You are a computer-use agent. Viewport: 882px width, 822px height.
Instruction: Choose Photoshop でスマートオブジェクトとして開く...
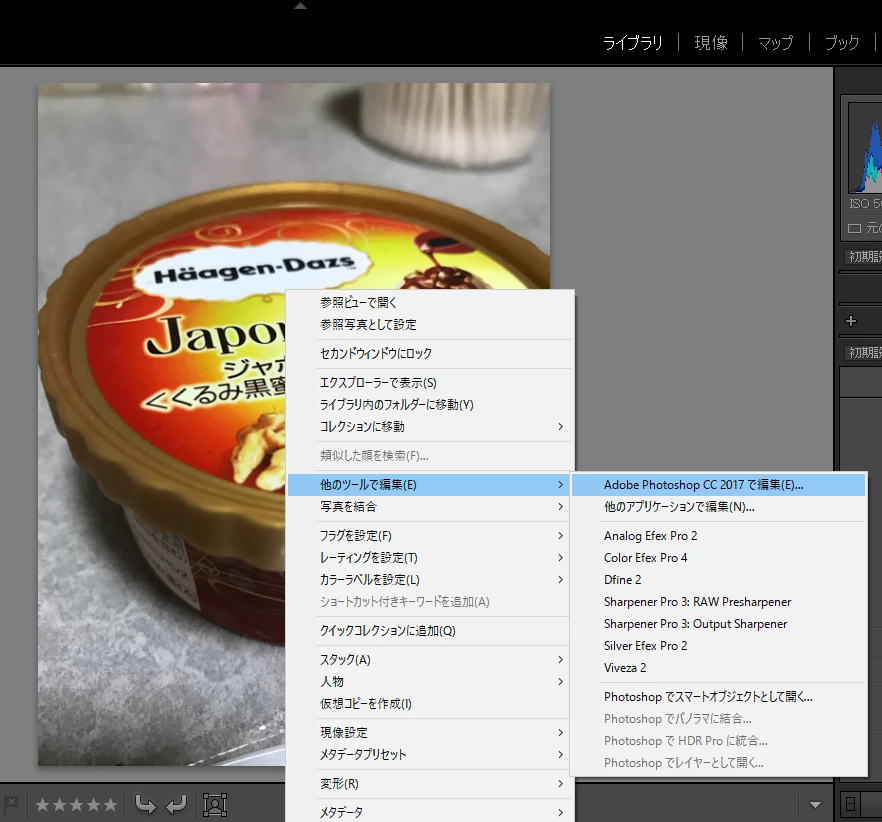tap(718, 697)
